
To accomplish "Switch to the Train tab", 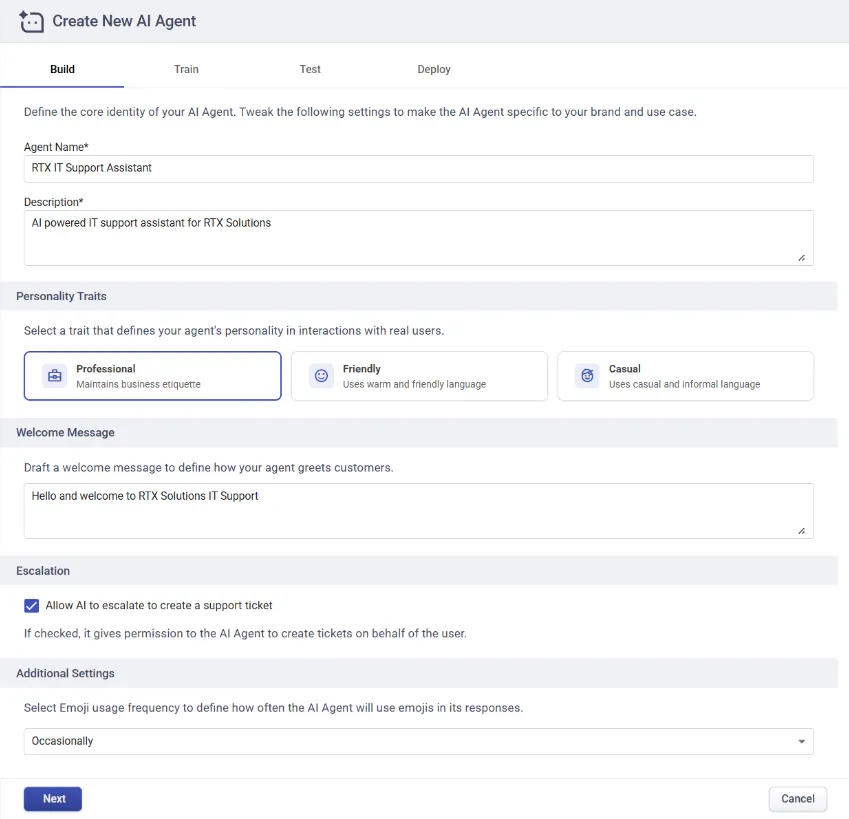I will click(x=186, y=70).
